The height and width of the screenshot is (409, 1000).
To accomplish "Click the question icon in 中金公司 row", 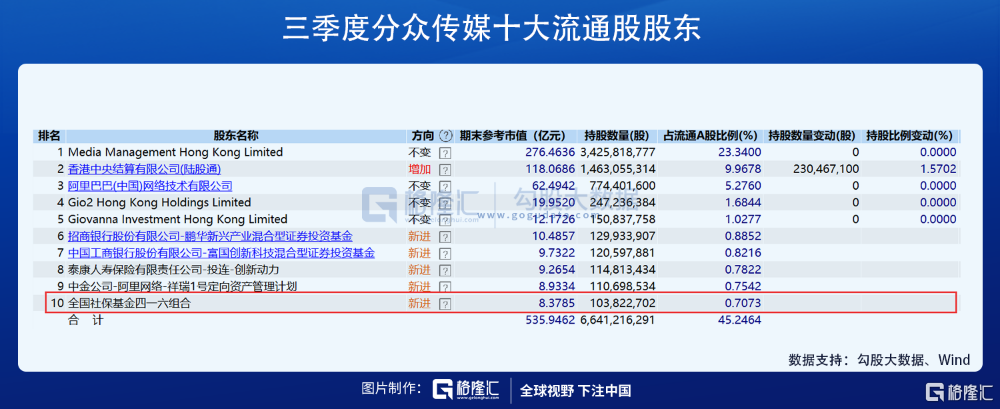I will point(445,286).
